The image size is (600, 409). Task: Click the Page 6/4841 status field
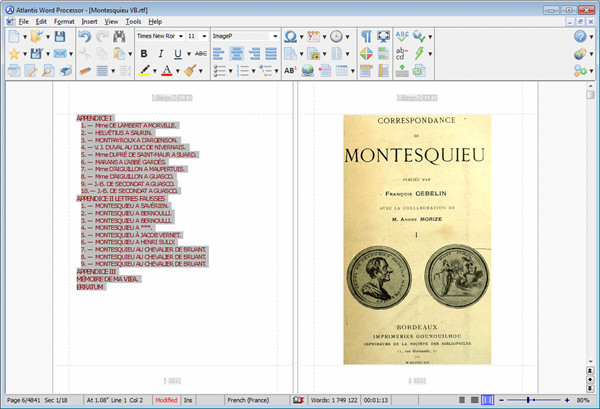[23, 400]
